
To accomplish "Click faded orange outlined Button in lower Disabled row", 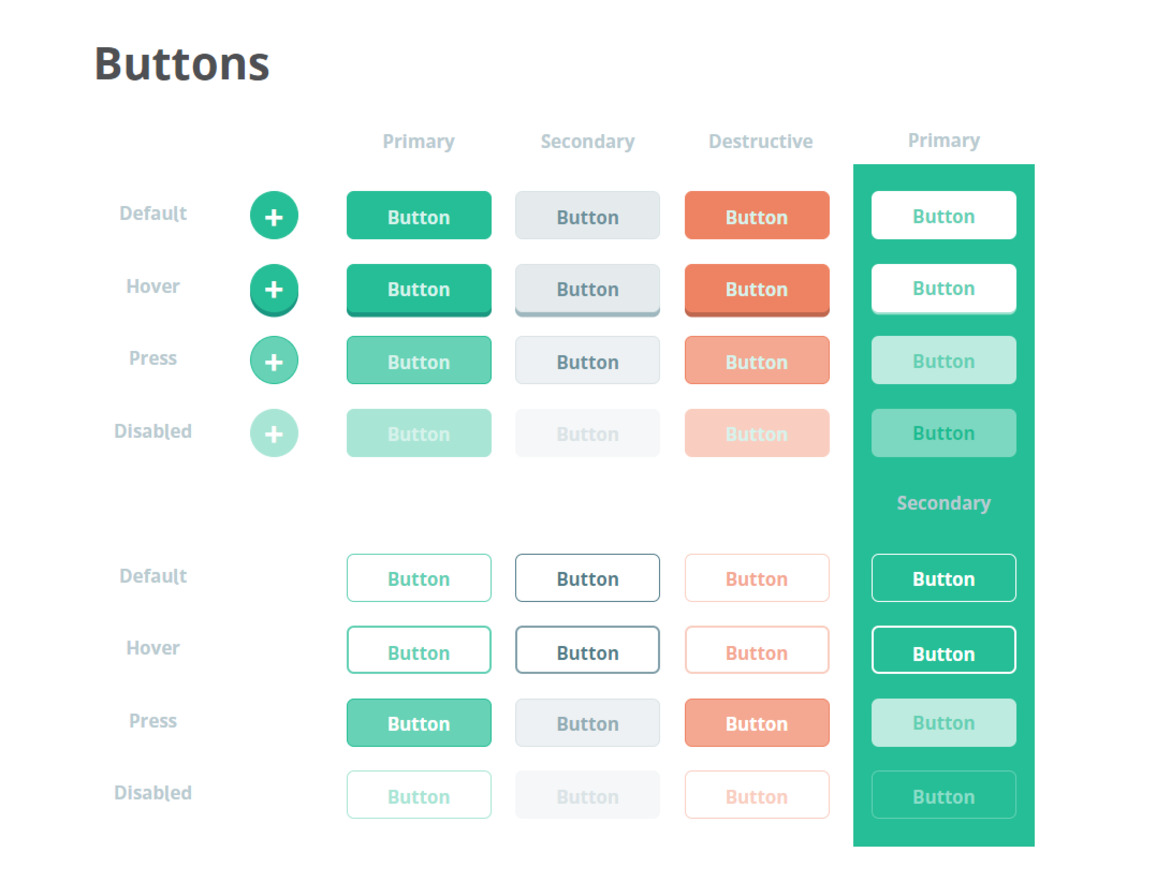I will (757, 795).
